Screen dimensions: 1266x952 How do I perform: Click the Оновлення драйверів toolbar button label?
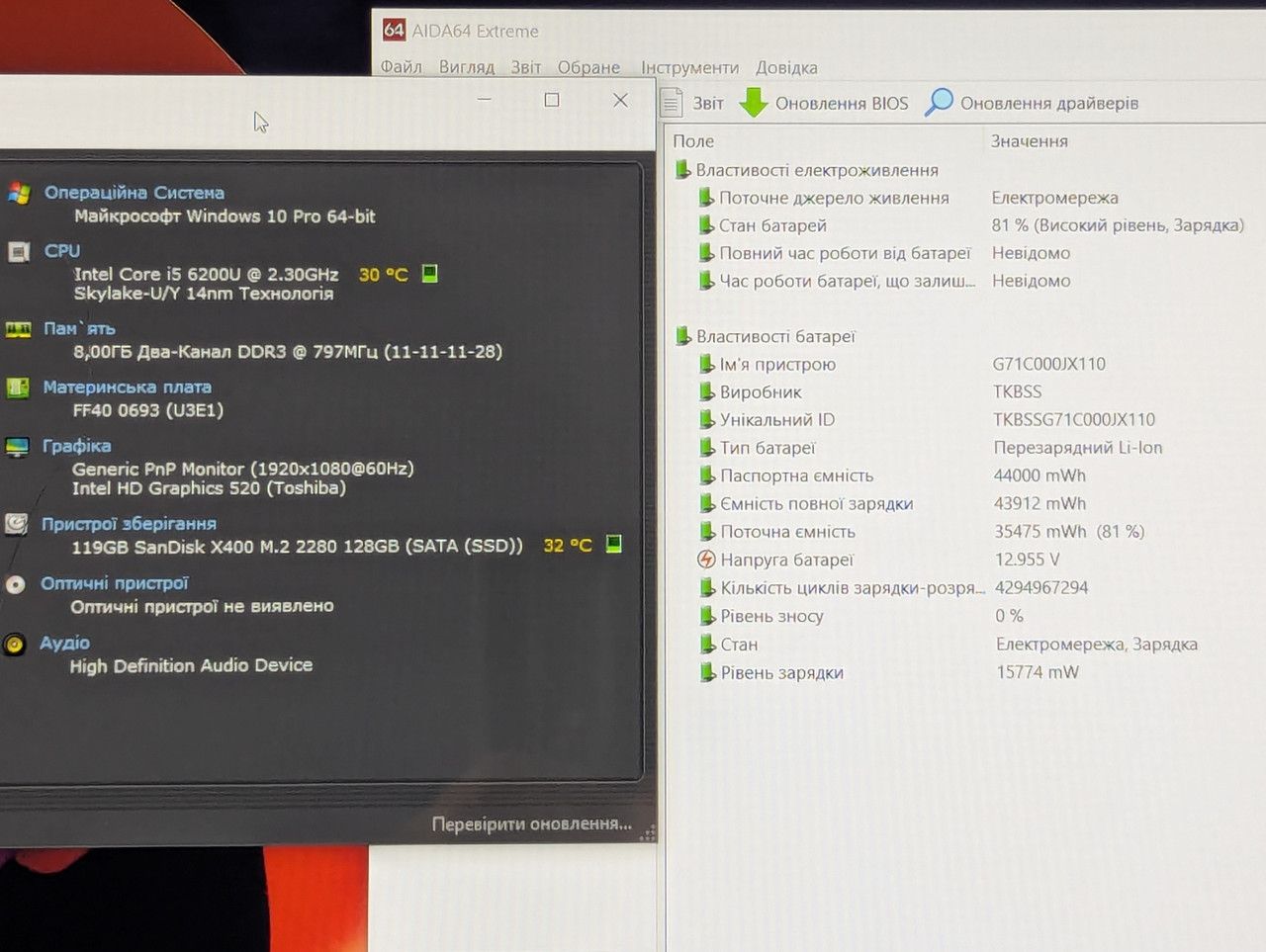(1049, 103)
